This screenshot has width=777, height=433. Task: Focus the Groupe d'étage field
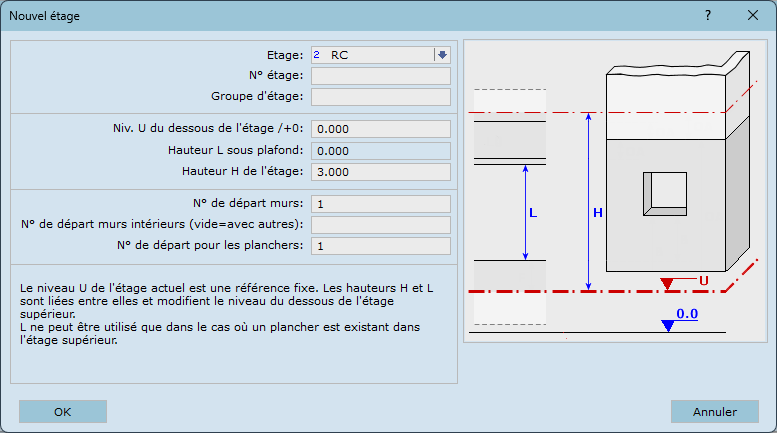coord(381,97)
